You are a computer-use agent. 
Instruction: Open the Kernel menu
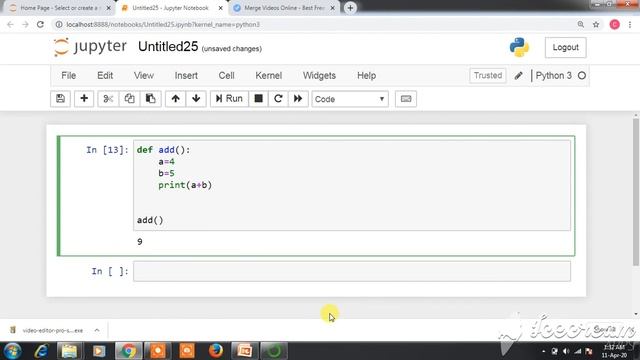click(269, 76)
